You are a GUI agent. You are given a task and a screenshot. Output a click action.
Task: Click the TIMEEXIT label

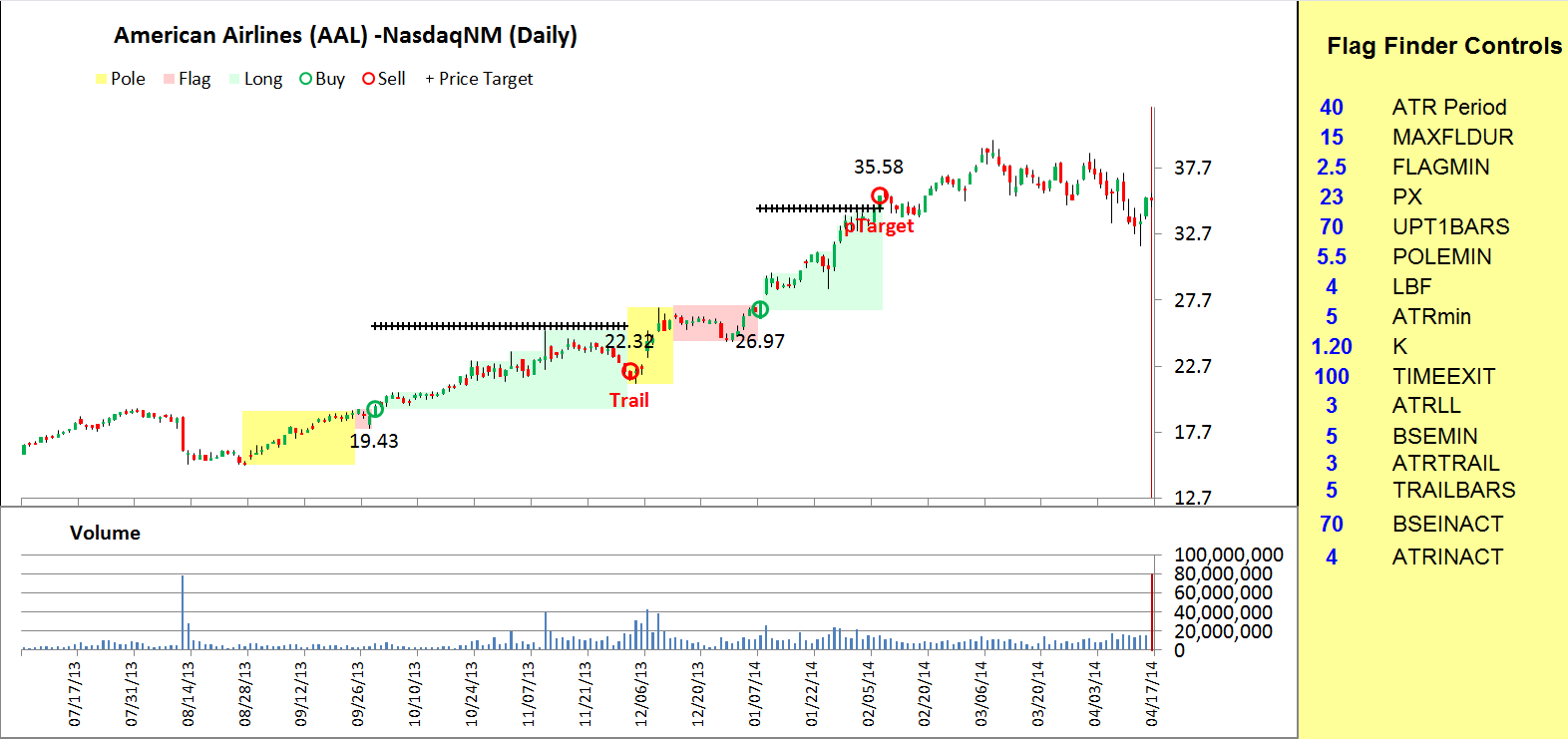(1444, 376)
